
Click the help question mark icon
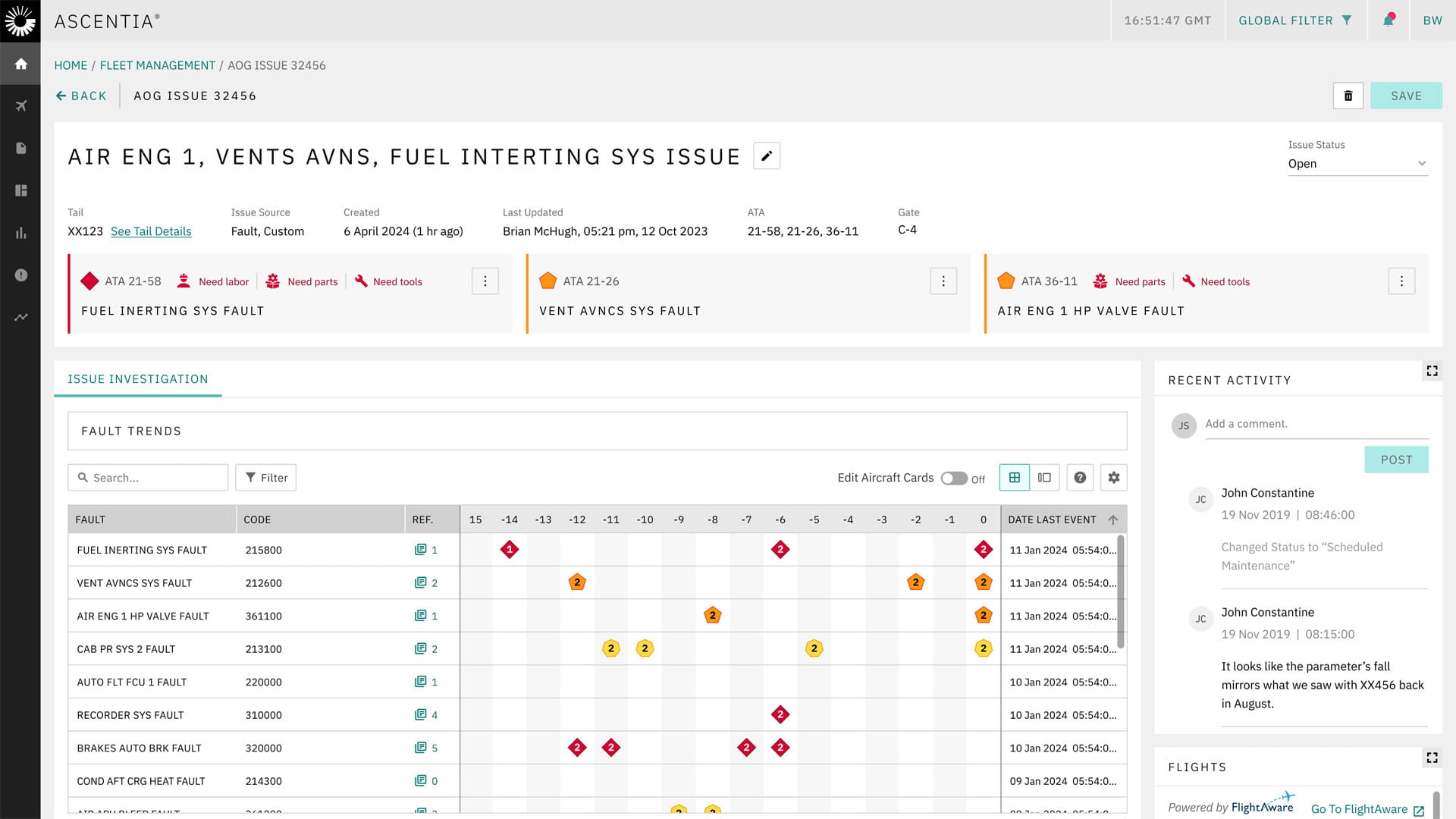1079,477
